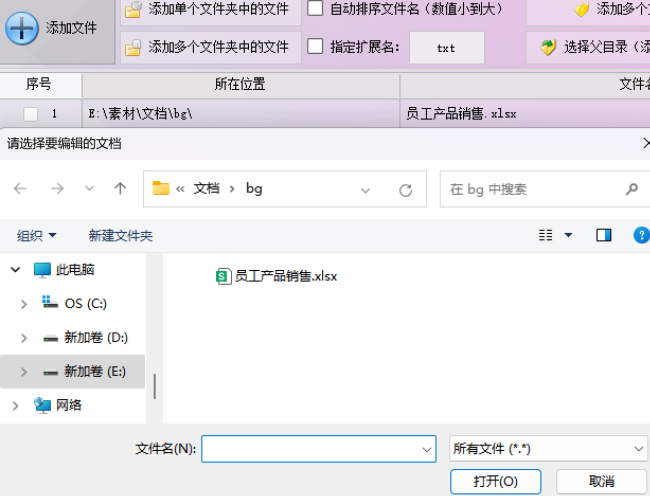Open the 组织 menu
This screenshot has height=496, width=650.
(36, 236)
